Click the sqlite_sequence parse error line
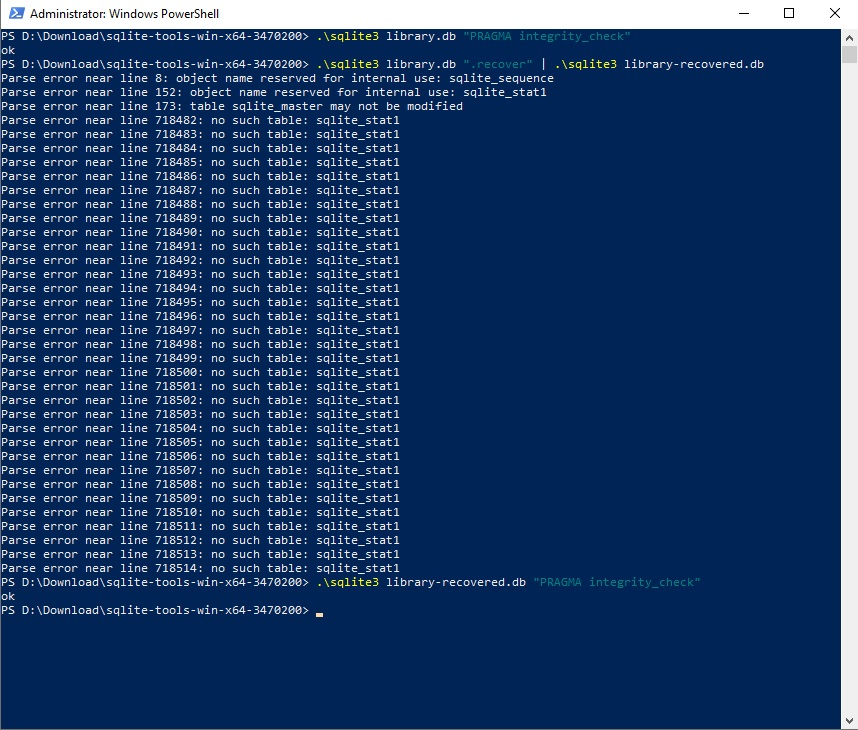The width and height of the screenshot is (858, 730). coord(280,77)
